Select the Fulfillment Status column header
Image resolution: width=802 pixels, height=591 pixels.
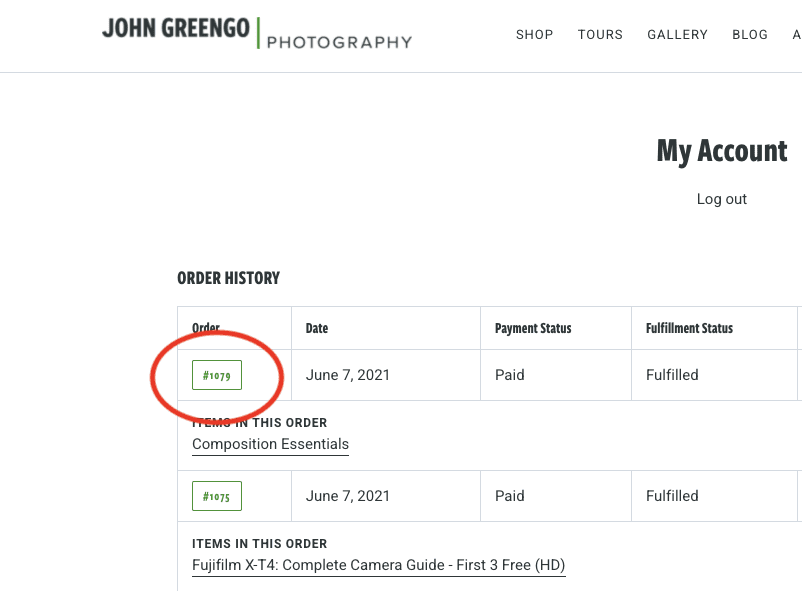coord(689,329)
